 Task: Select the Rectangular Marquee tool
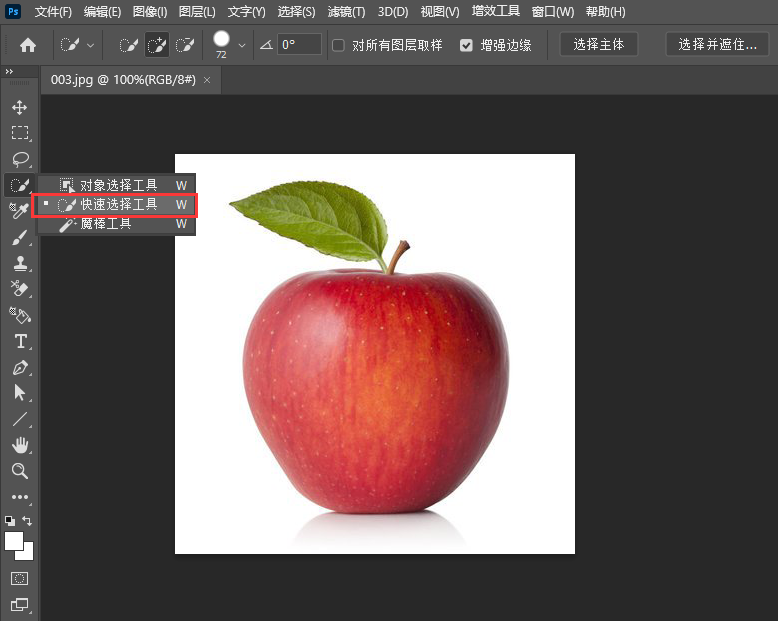[x=19, y=133]
